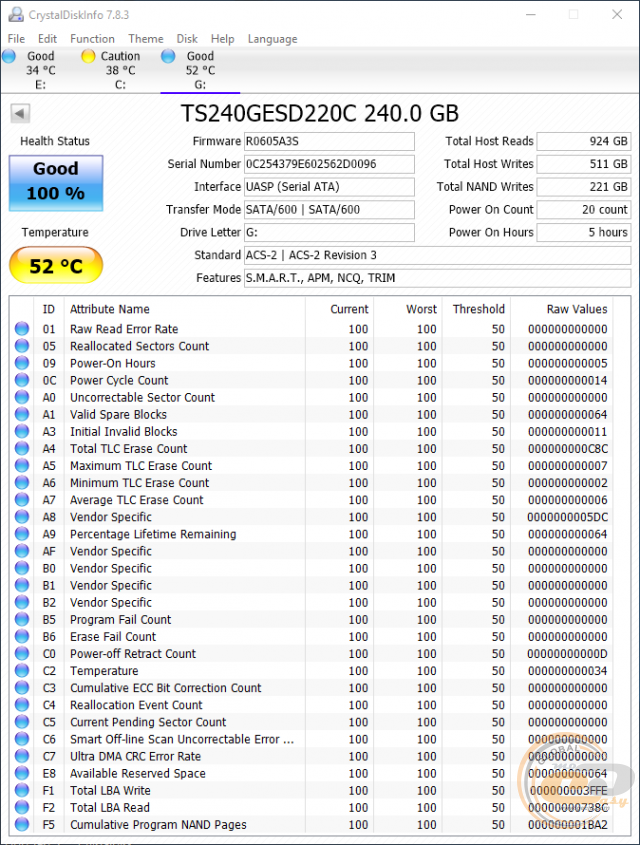
Task: Click the status icon for Reallocated Sectors Count
Action: [x=22, y=345]
